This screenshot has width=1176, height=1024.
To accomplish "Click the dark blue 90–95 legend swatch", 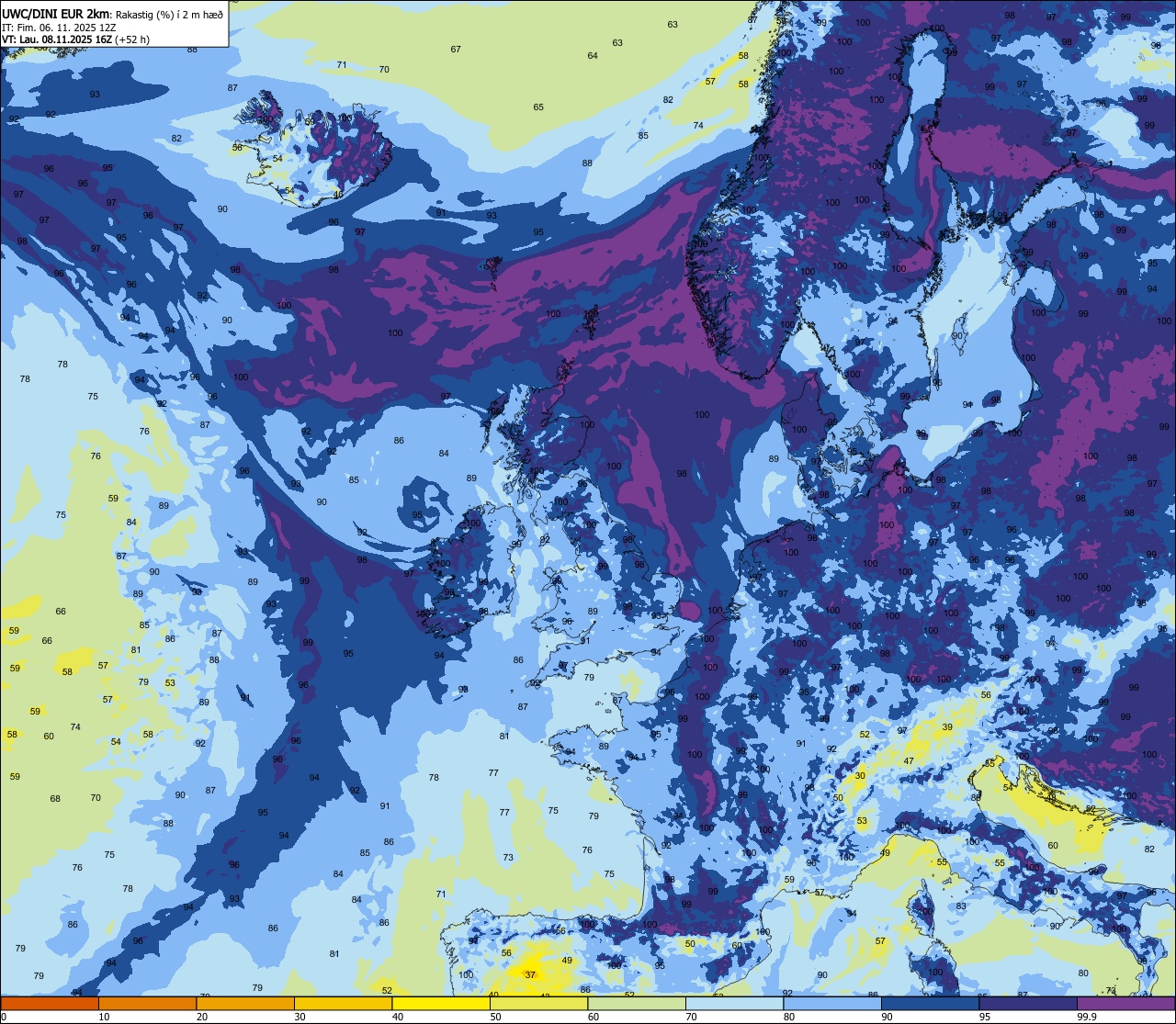I will click(930, 1003).
